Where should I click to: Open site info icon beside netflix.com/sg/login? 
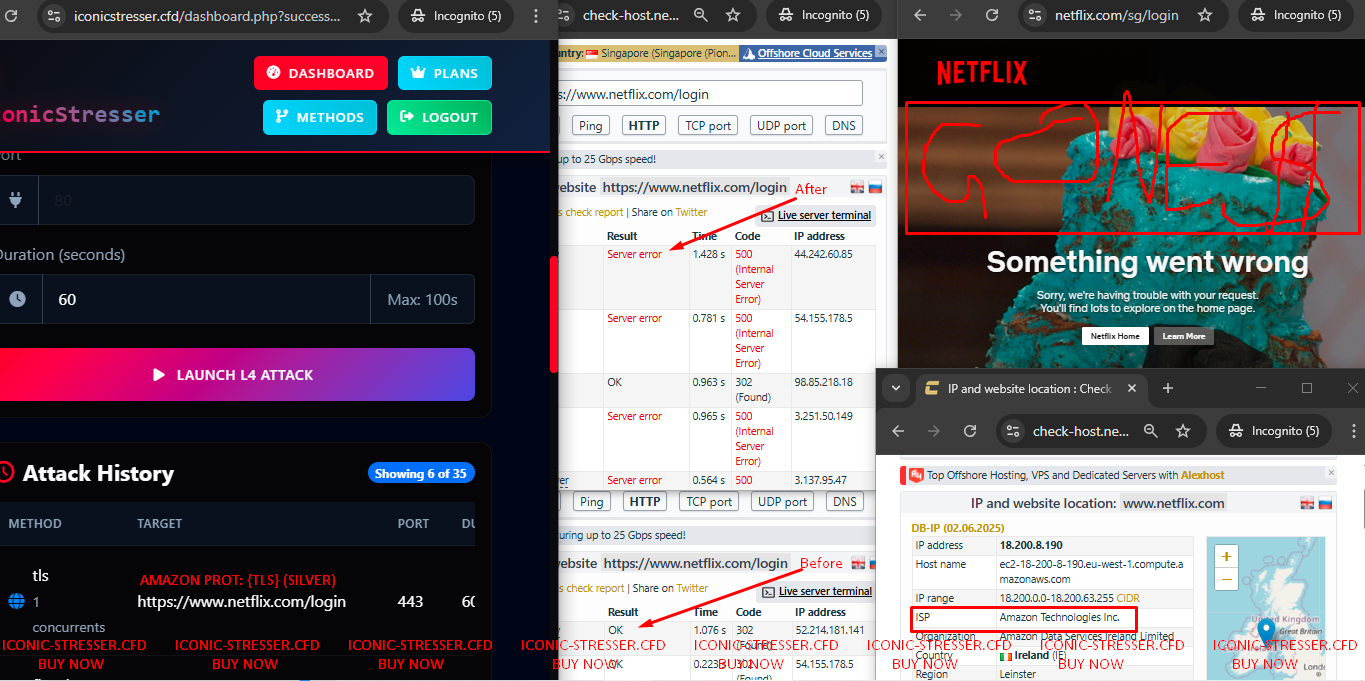tap(1035, 16)
